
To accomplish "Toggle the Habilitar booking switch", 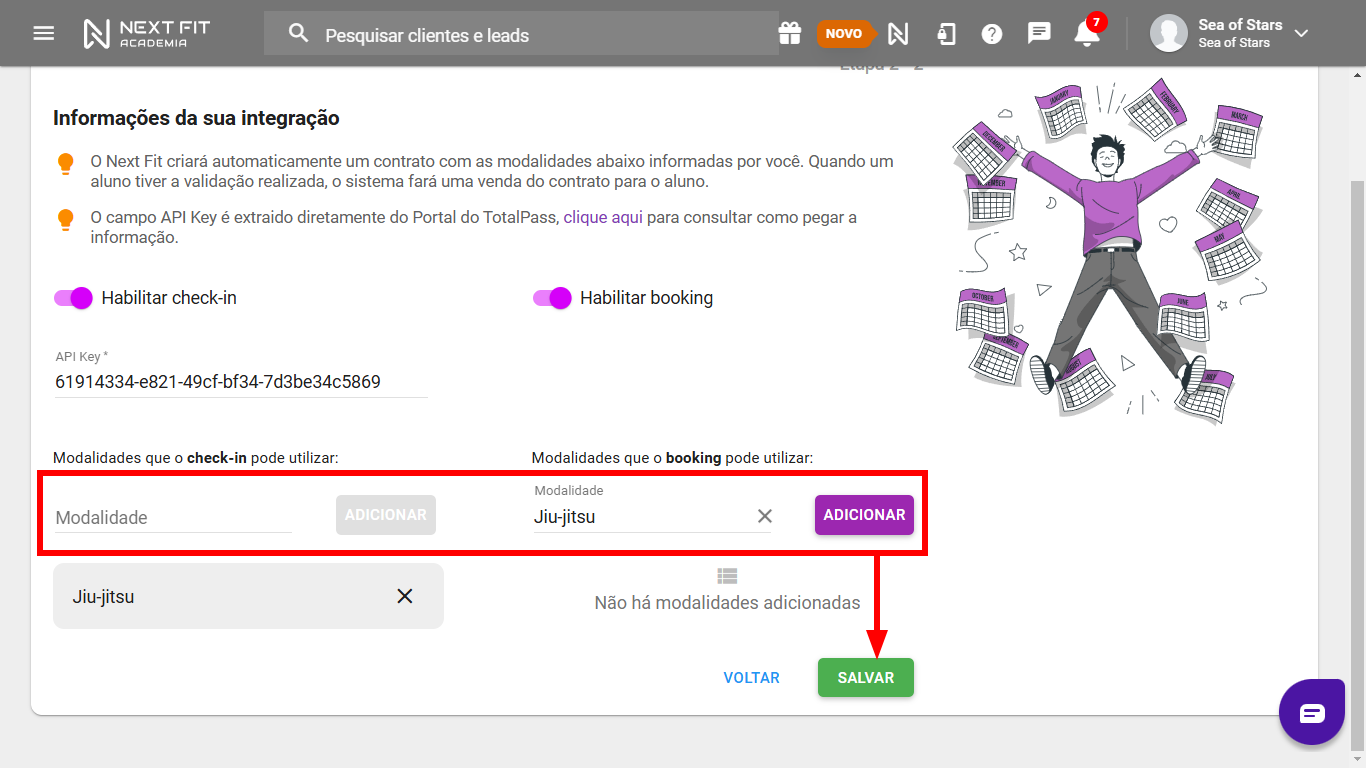I will pos(552,298).
